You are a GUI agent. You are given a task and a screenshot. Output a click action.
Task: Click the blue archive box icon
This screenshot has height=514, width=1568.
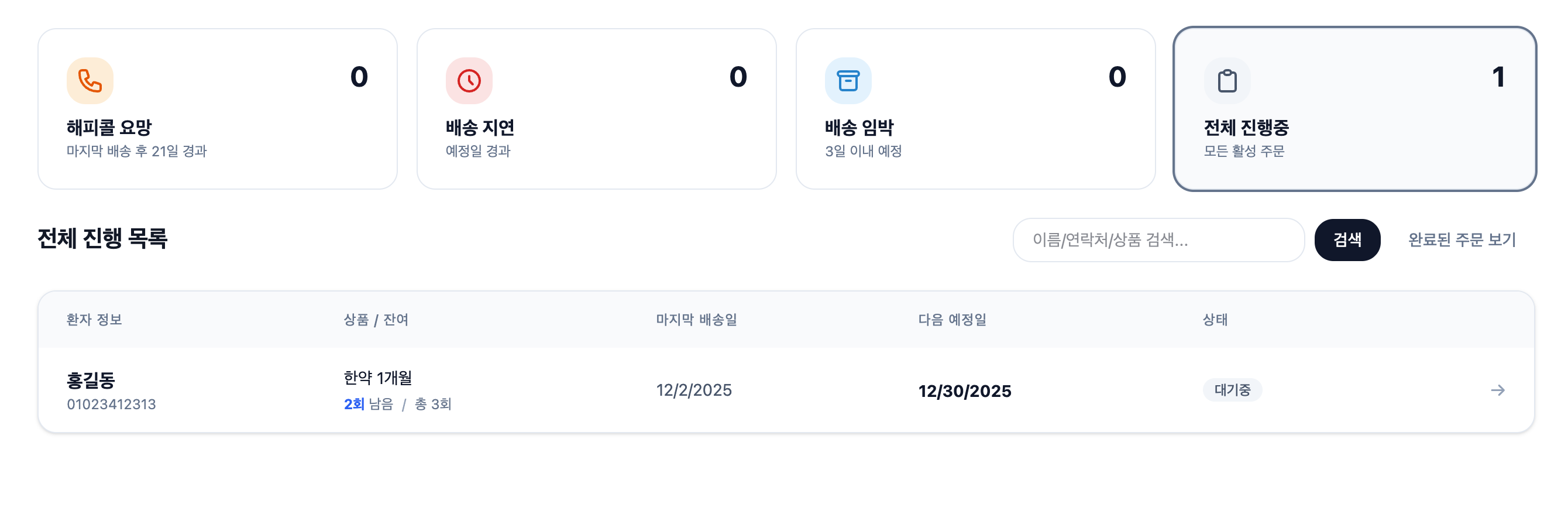point(848,81)
